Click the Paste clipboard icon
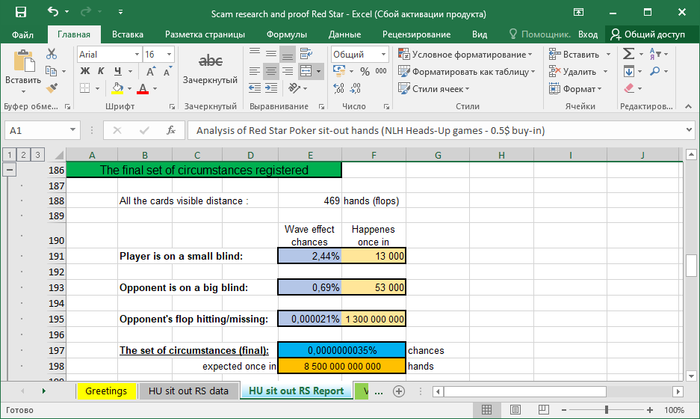 click(23, 62)
